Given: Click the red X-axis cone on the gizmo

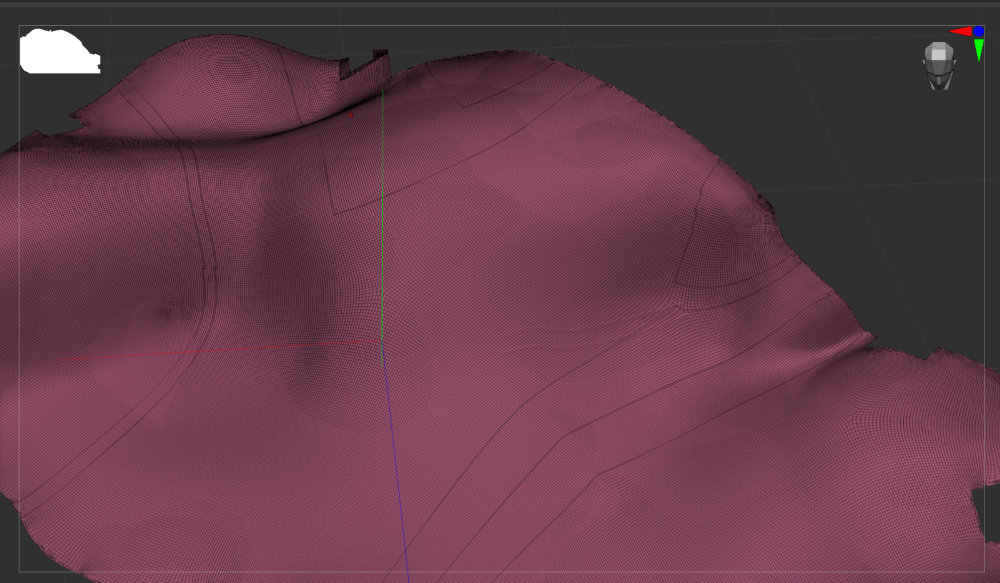Looking at the screenshot, I should [960, 32].
